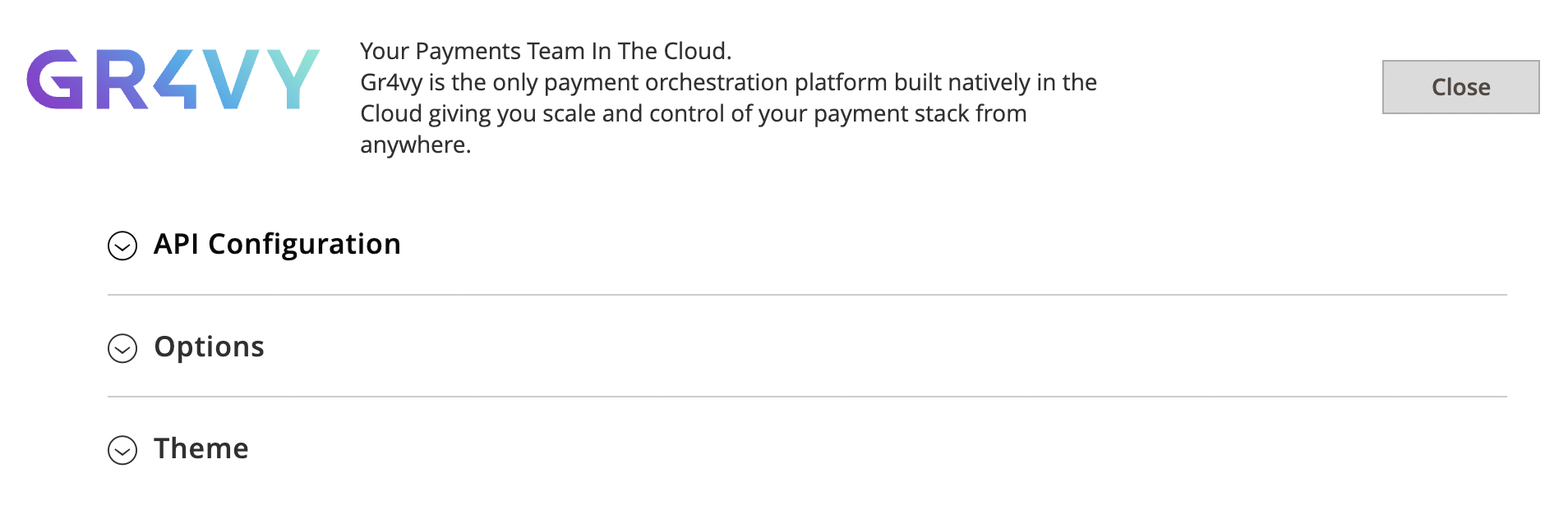The width and height of the screenshot is (1568, 519).
Task: Click the blue V letter in logo
Action: tap(232, 80)
